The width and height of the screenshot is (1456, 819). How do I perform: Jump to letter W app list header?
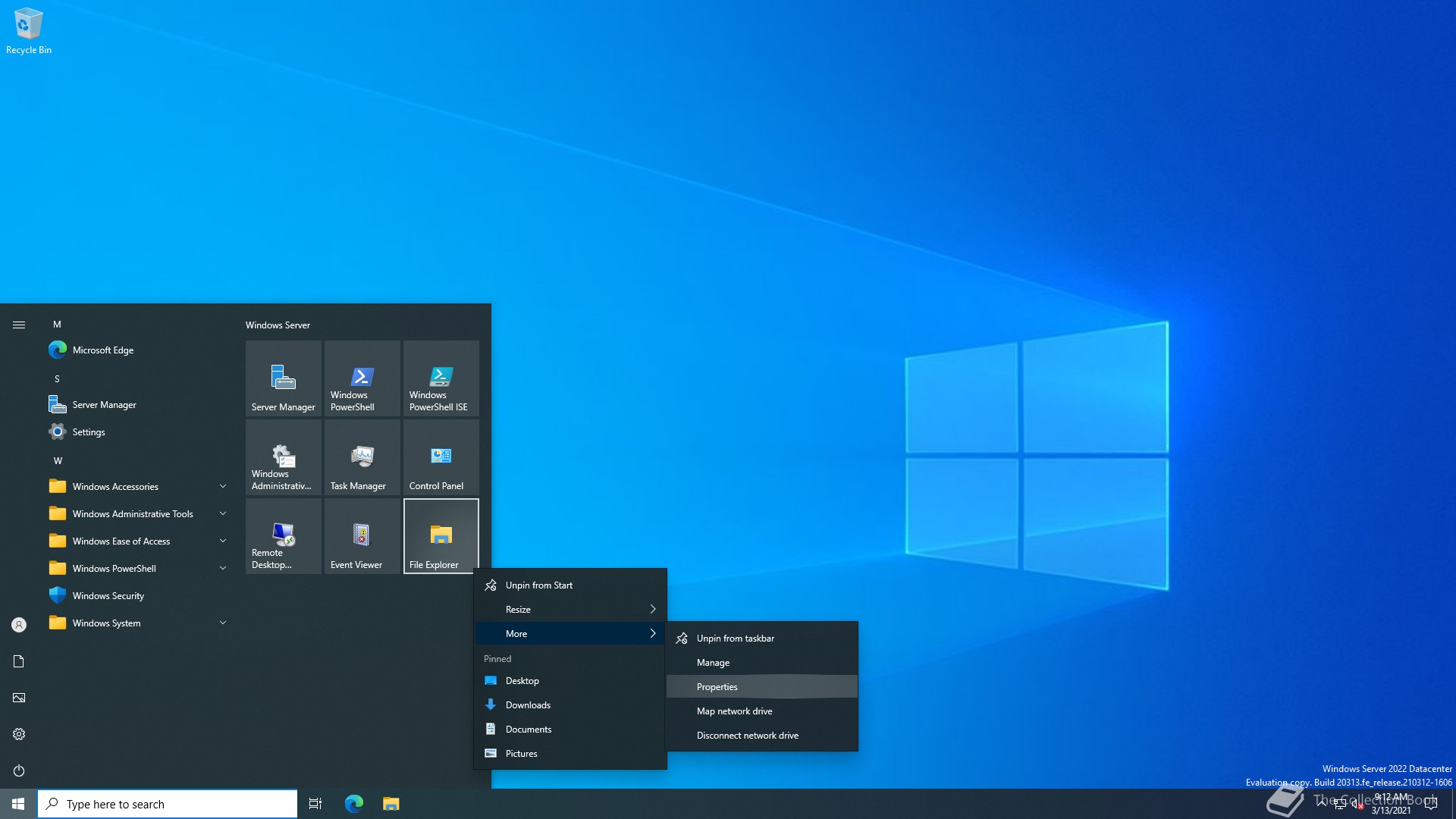[x=58, y=460]
